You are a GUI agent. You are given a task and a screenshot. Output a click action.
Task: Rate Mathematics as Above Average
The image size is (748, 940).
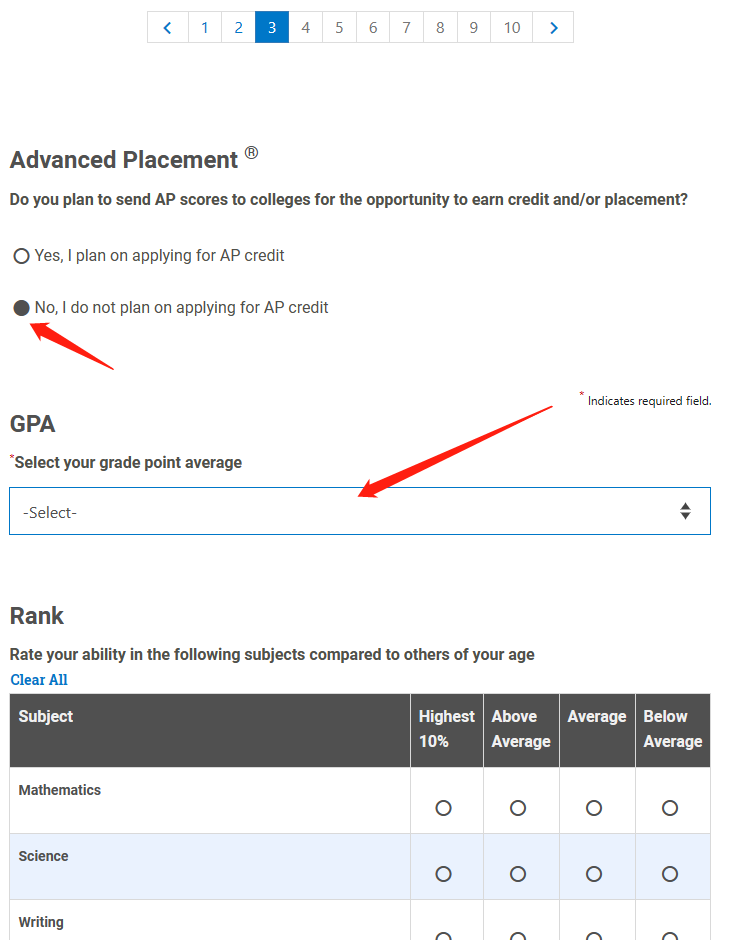pos(518,808)
